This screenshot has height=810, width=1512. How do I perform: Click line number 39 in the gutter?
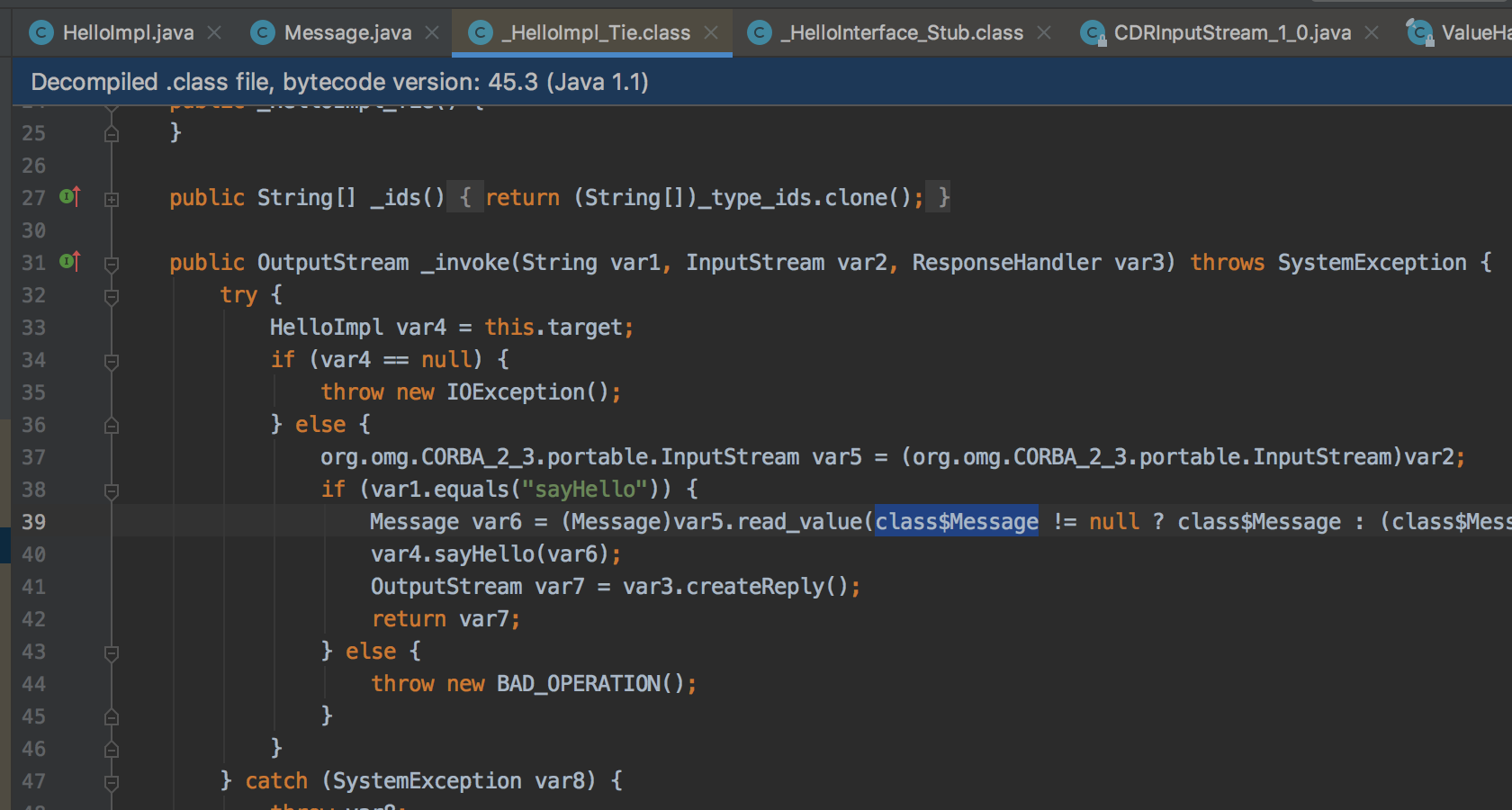pyautogui.click(x=33, y=522)
